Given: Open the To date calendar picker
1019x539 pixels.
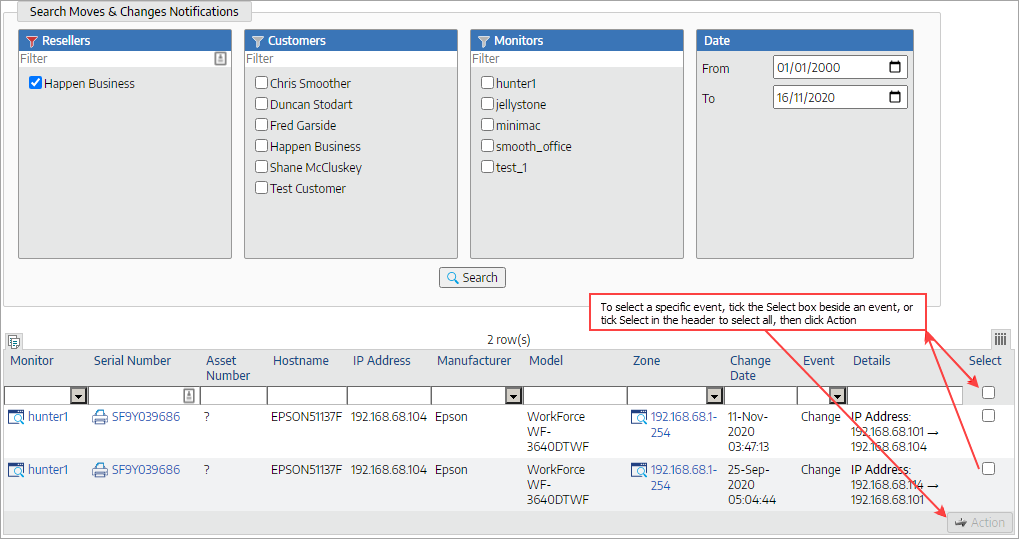Looking at the screenshot, I should (895, 98).
